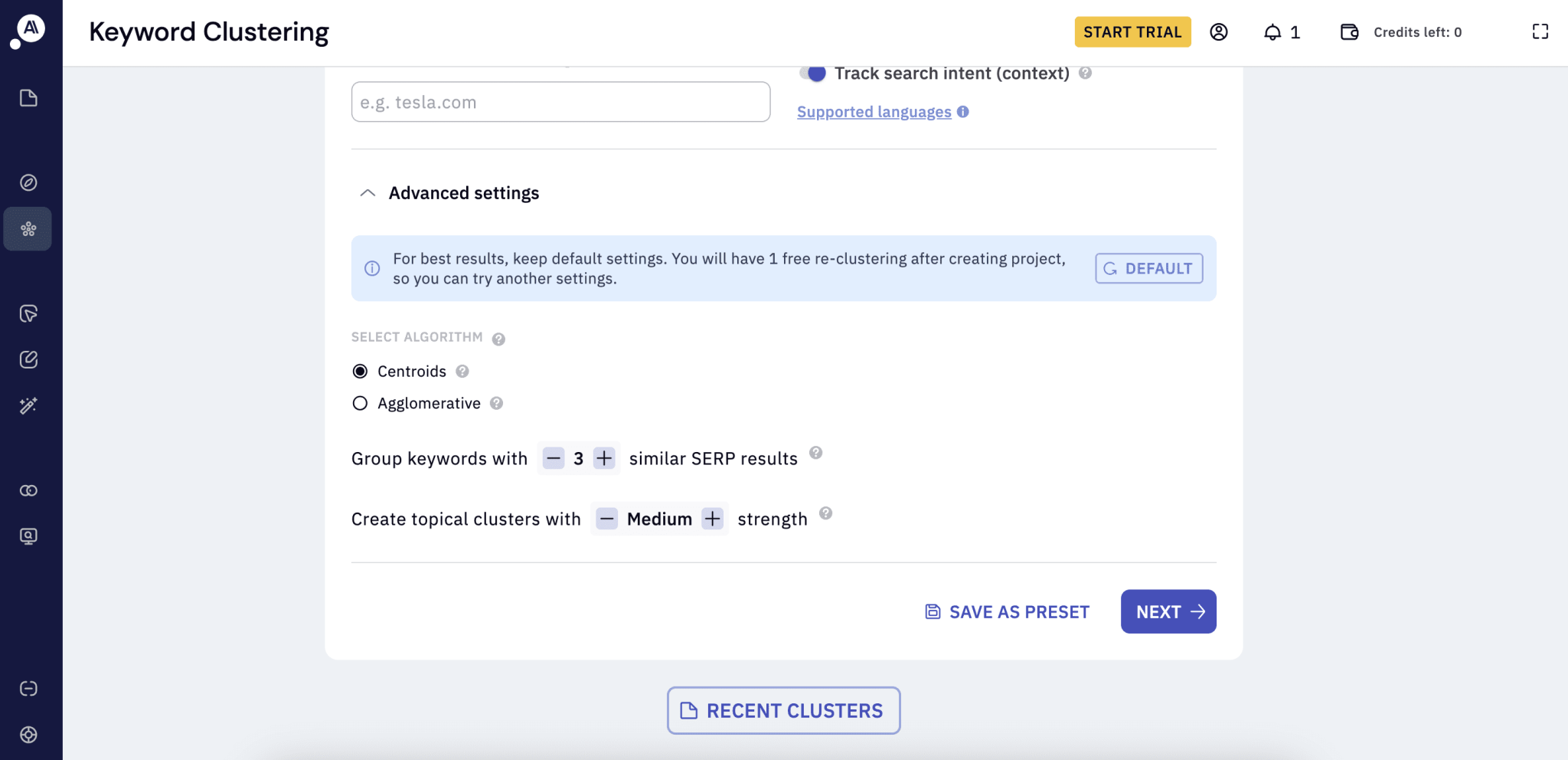
Task: Decrease topical cluster strength below Medium
Action: pyautogui.click(x=606, y=519)
